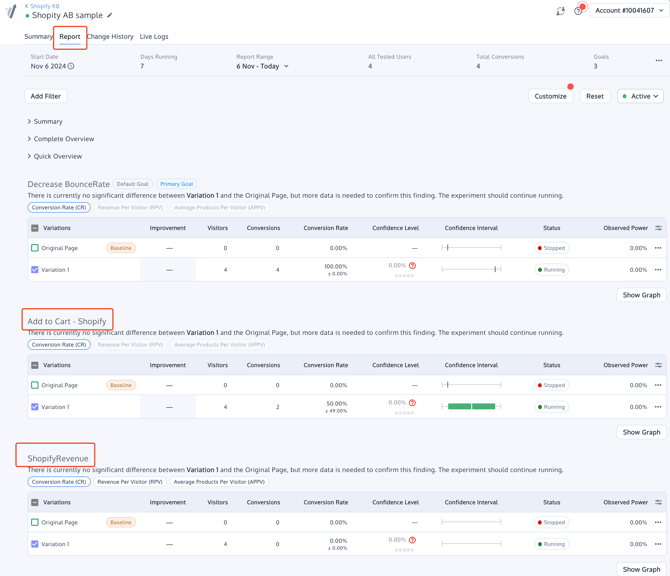The width and height of the screenshot is (670, 576).
Task: Click Variation 1 confidence interval in Decrease BounceRate
Action: coord(471,269)
